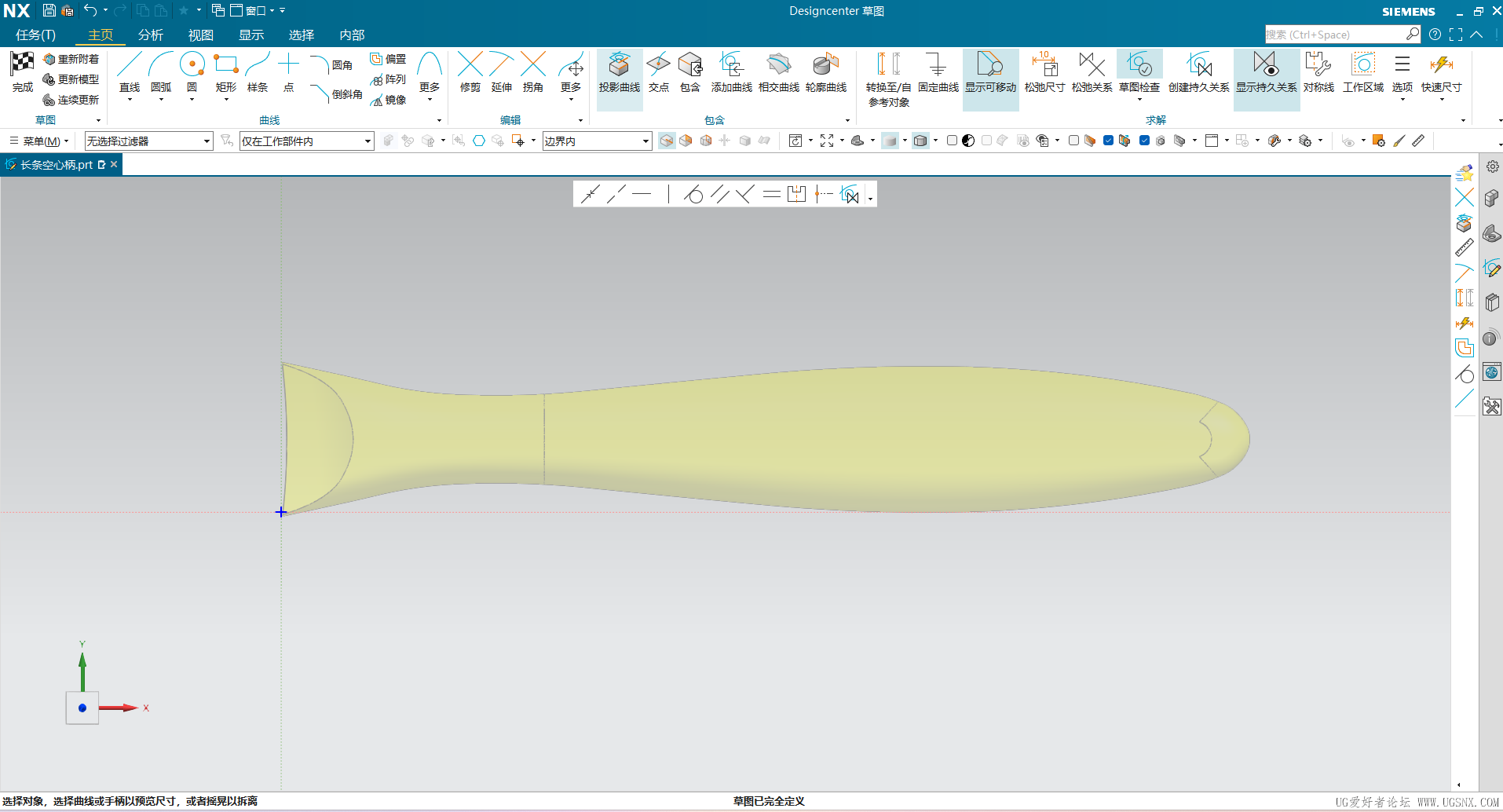This screenshot has height=812, width=1503.
Task: Click the parallel constraint icon in floating toolbar
Action: coord(719,194)
